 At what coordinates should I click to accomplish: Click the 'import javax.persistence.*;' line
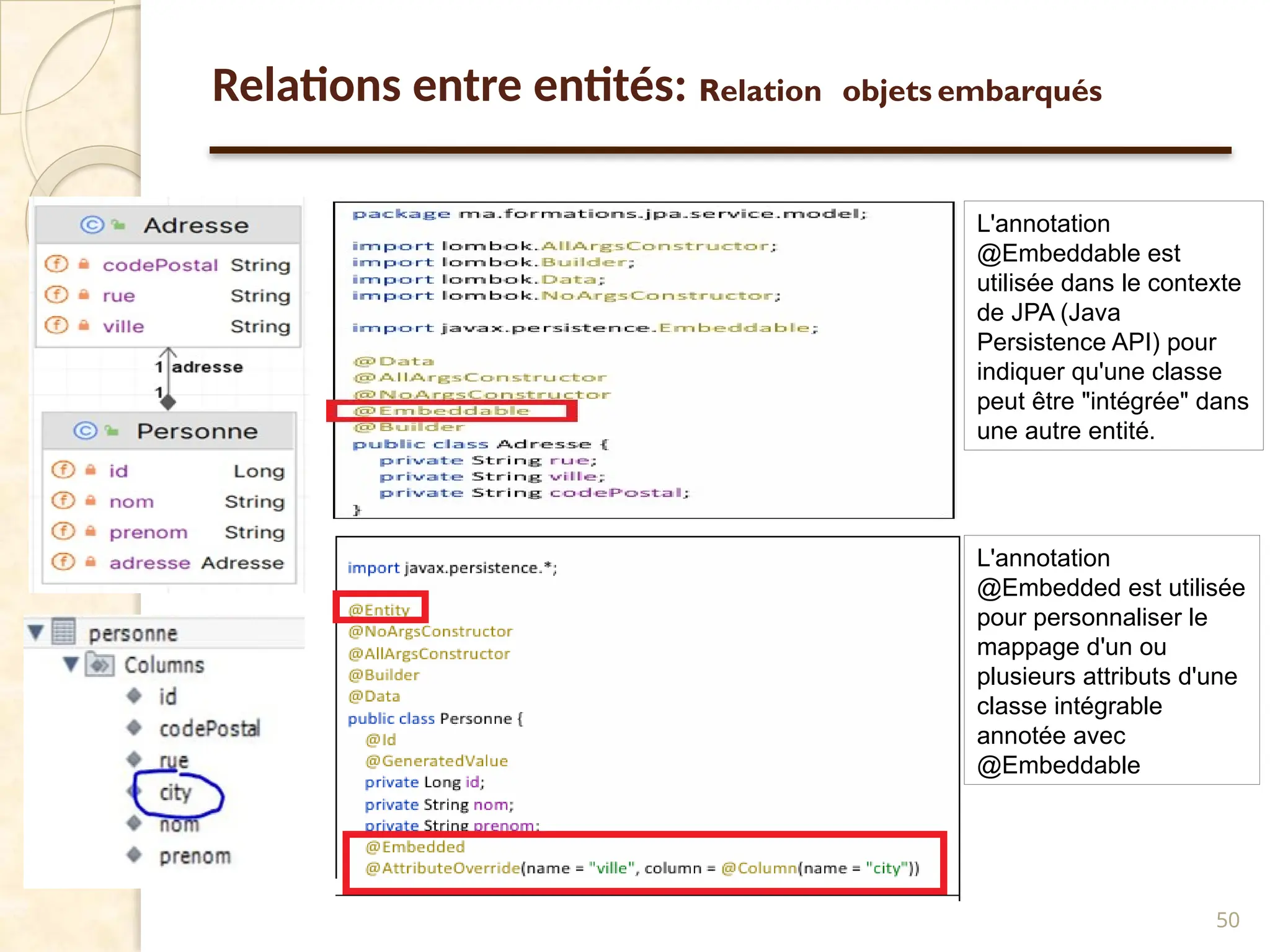pos(452,568)
